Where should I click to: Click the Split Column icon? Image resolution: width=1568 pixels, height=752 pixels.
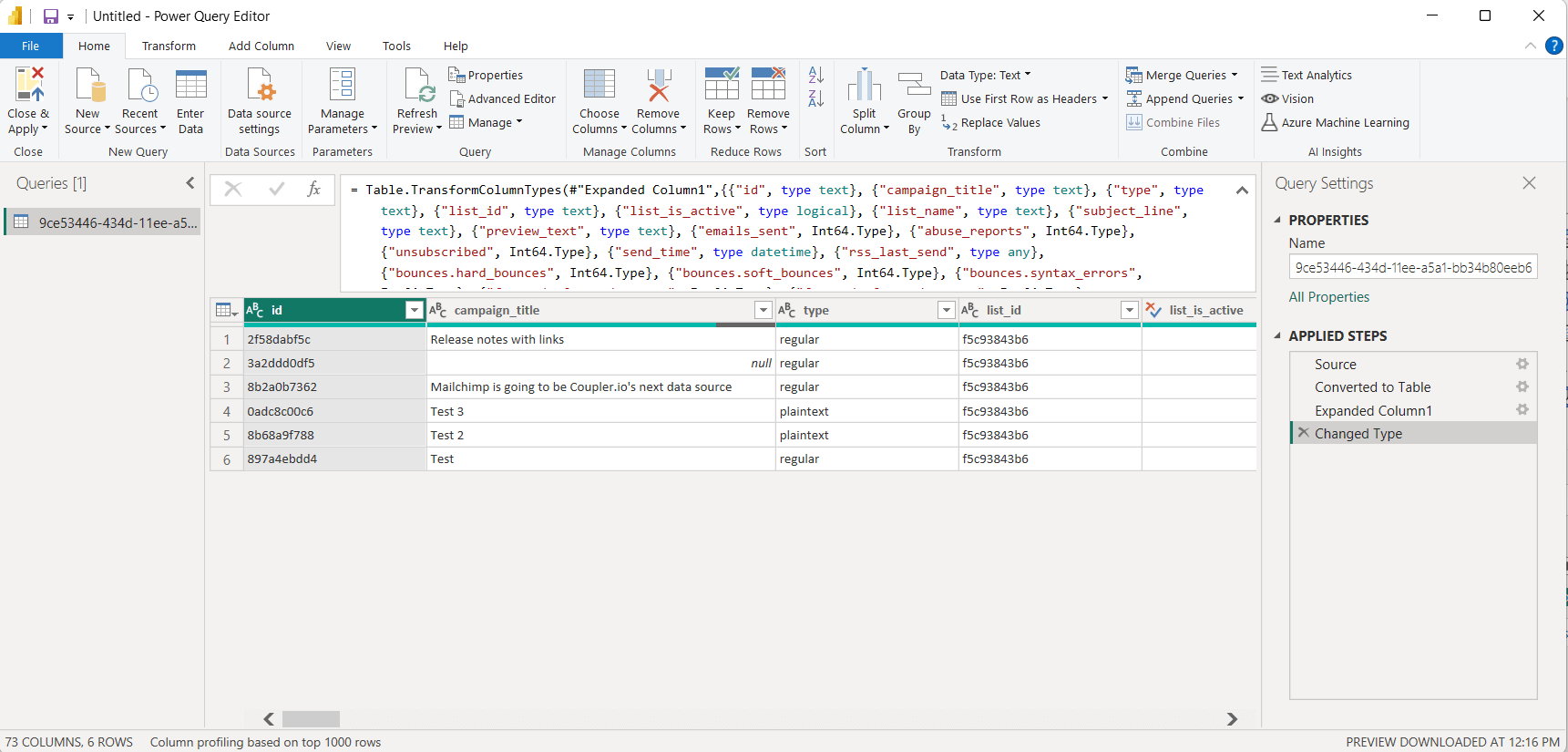[865, 84]
